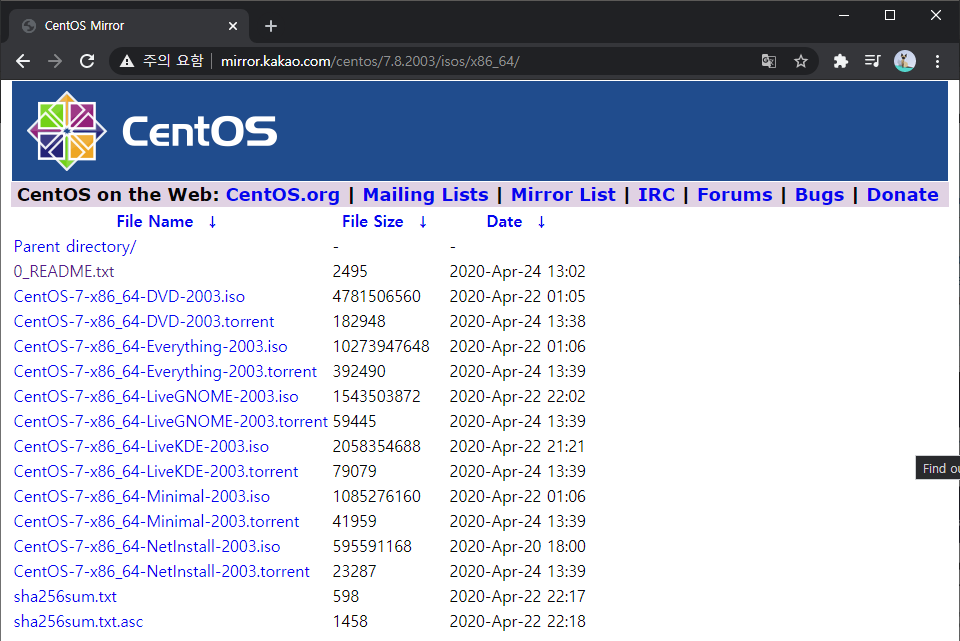Open a new browser tab

[271, 26]
